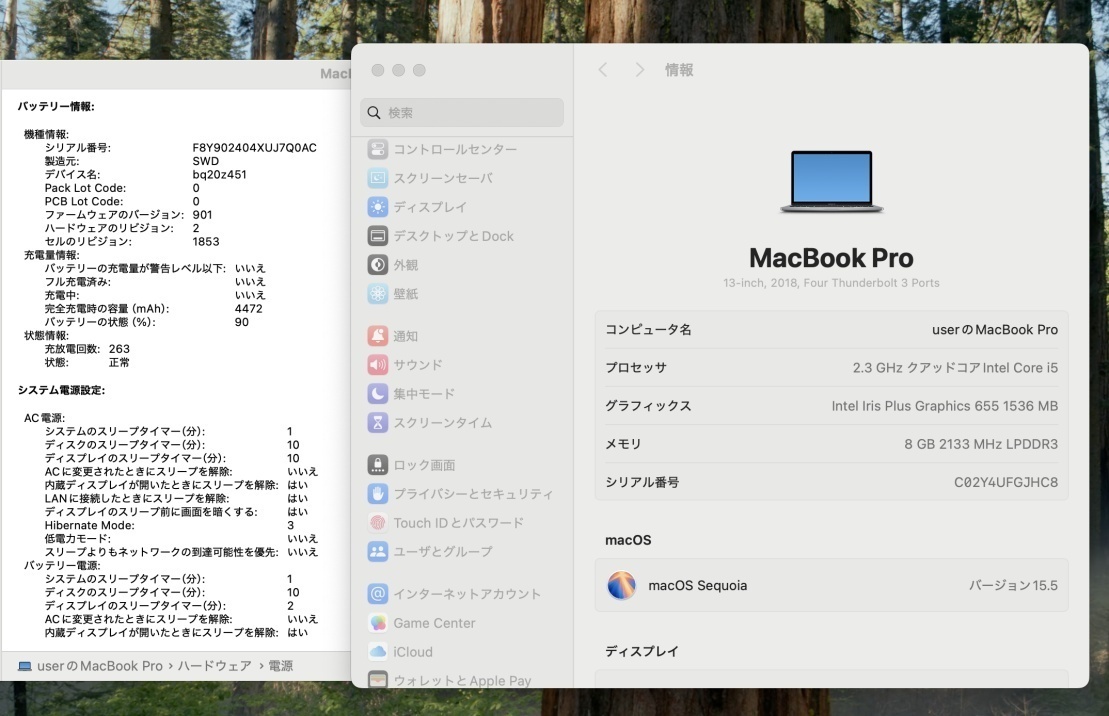Open Wallpaper (壁紙) sidebar icon

coord(378,294)
